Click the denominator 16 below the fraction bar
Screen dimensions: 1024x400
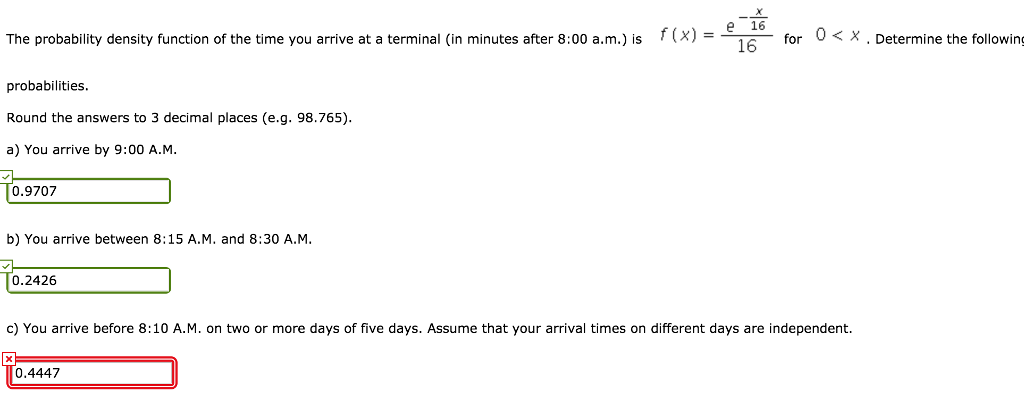pyautogui.click(x=746, y=47)
